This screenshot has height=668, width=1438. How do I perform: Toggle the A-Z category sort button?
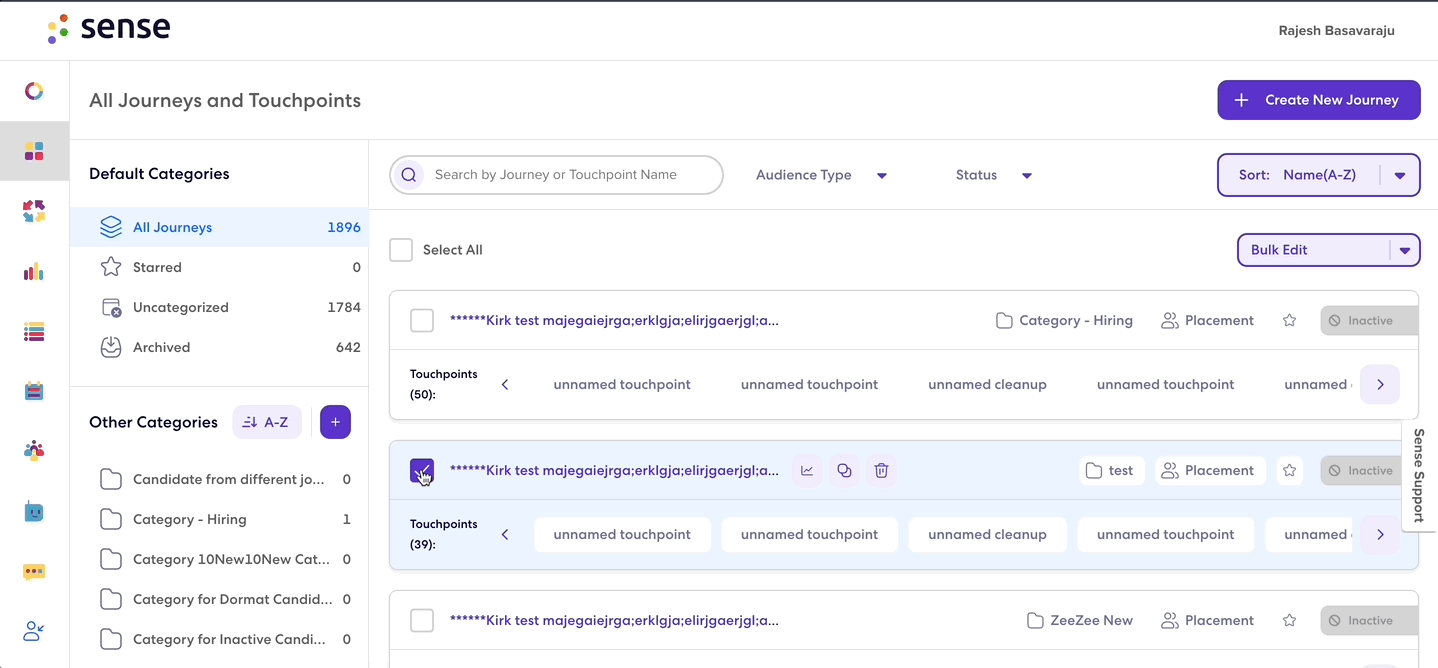click(x=267, y=422)
